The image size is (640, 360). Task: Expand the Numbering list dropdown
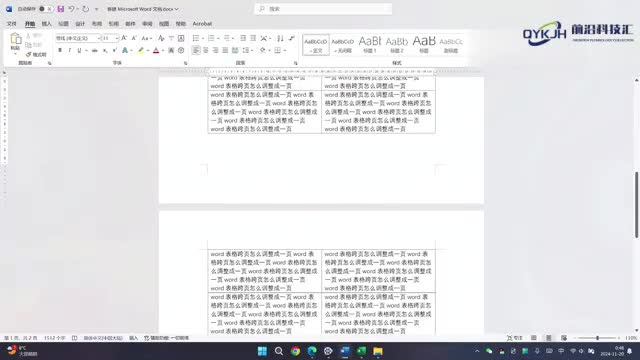[218, 38]
